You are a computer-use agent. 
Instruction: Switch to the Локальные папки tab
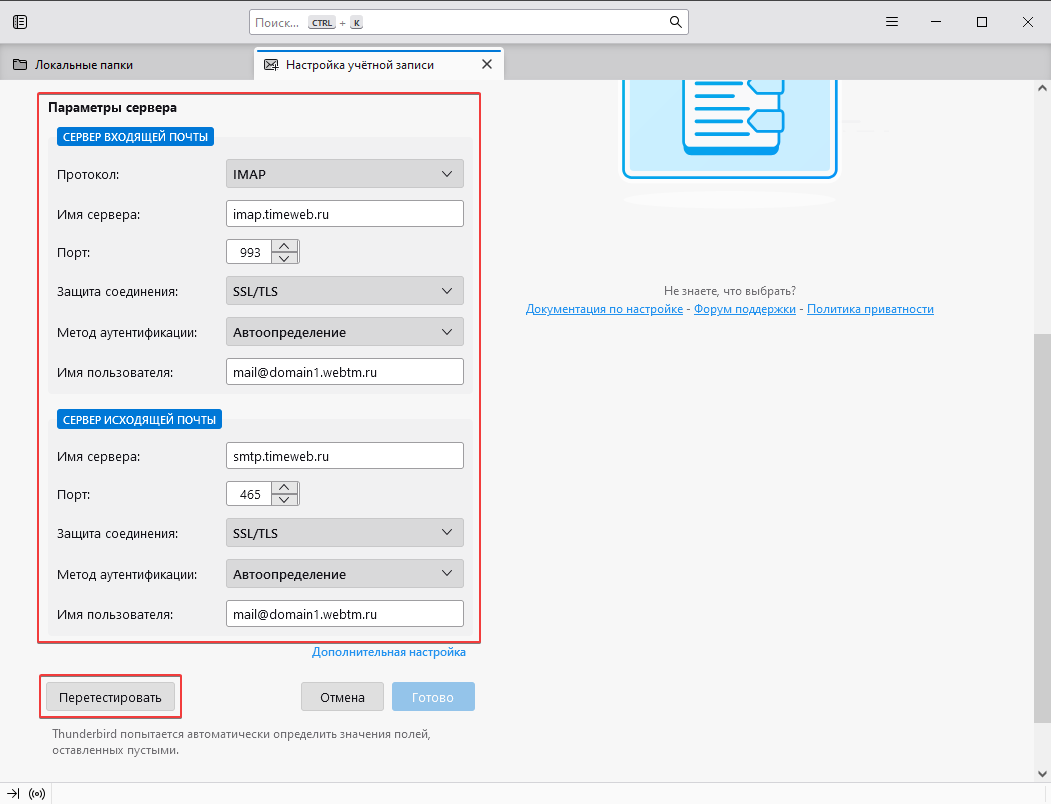127,65
